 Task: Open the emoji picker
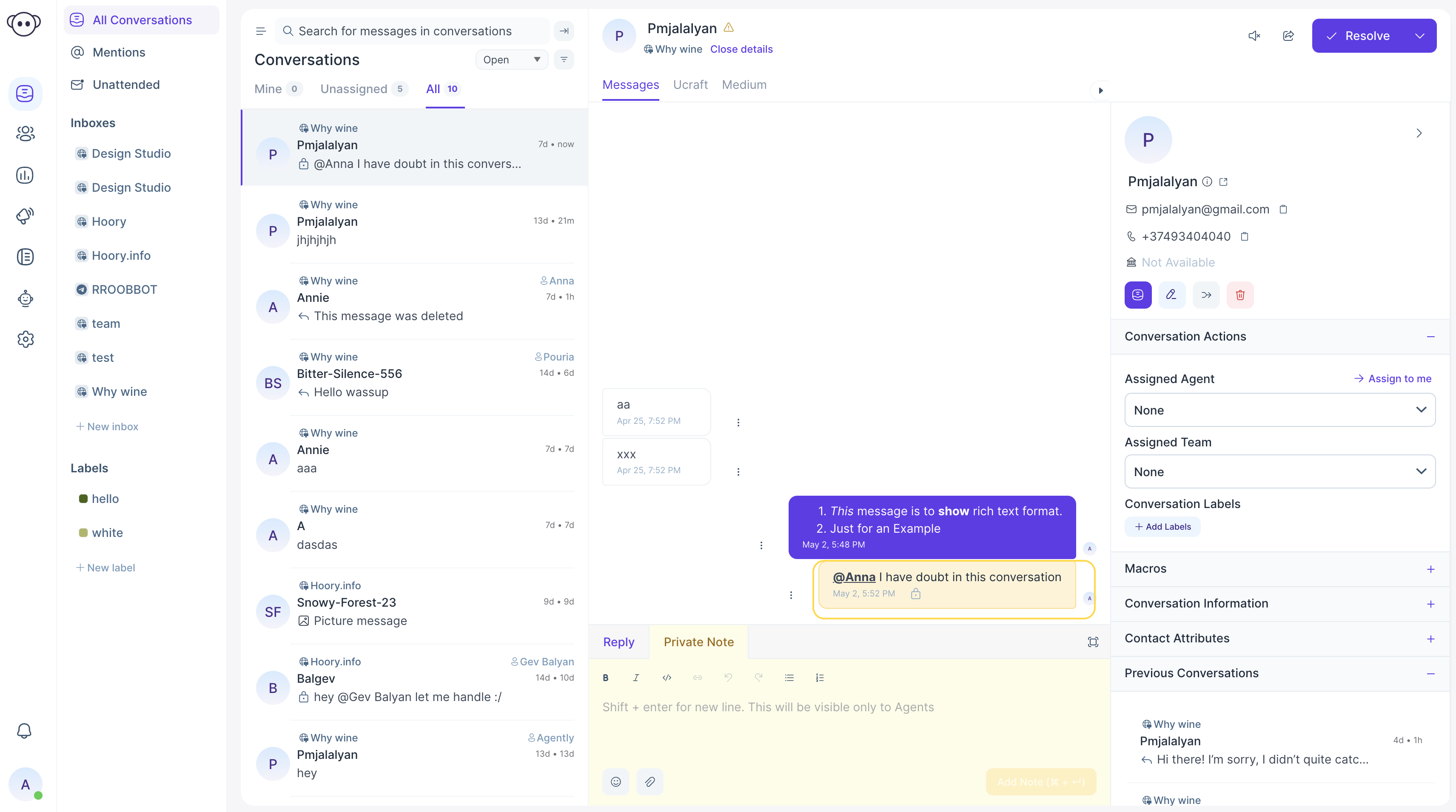615,781
